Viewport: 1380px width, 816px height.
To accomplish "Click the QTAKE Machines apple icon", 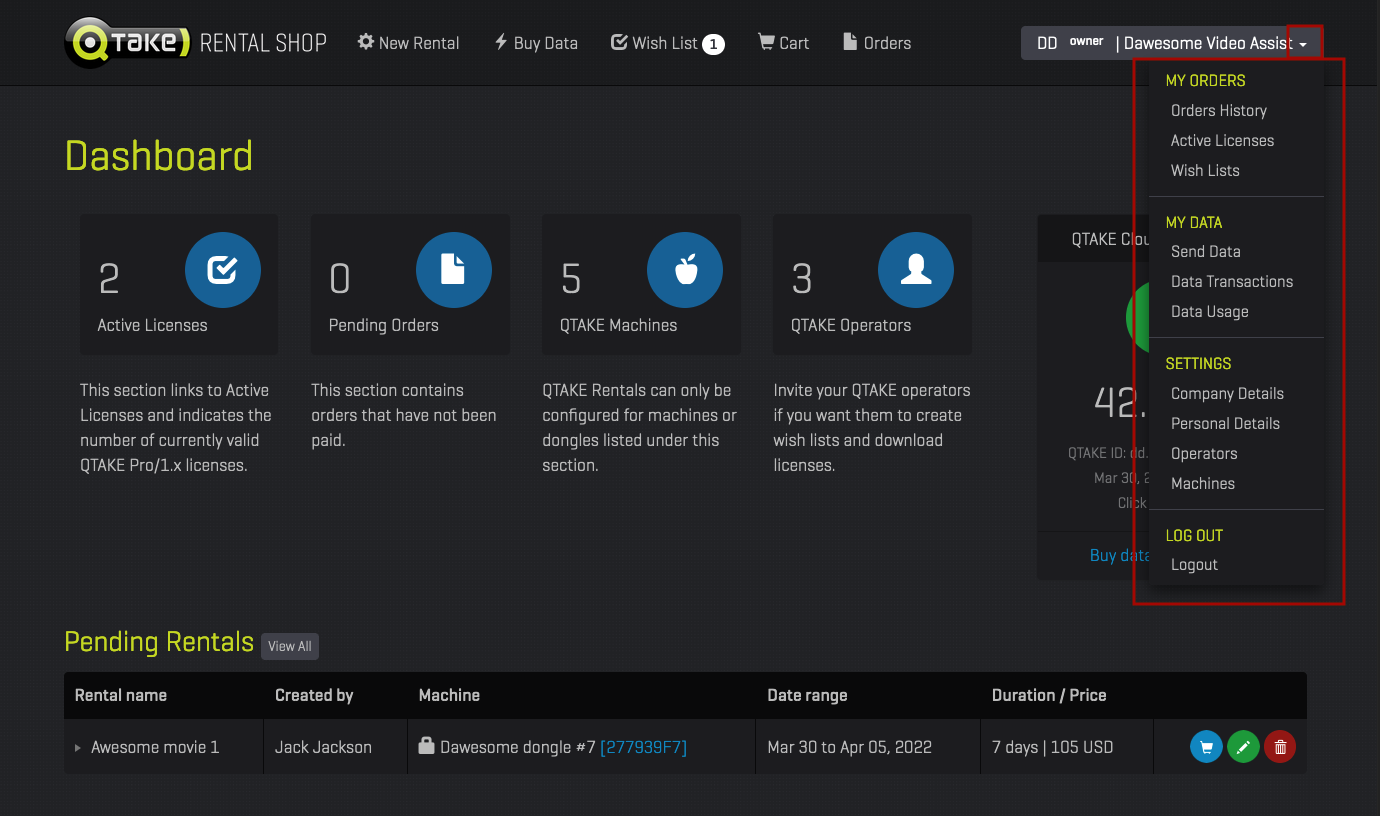I will [685, 270].
